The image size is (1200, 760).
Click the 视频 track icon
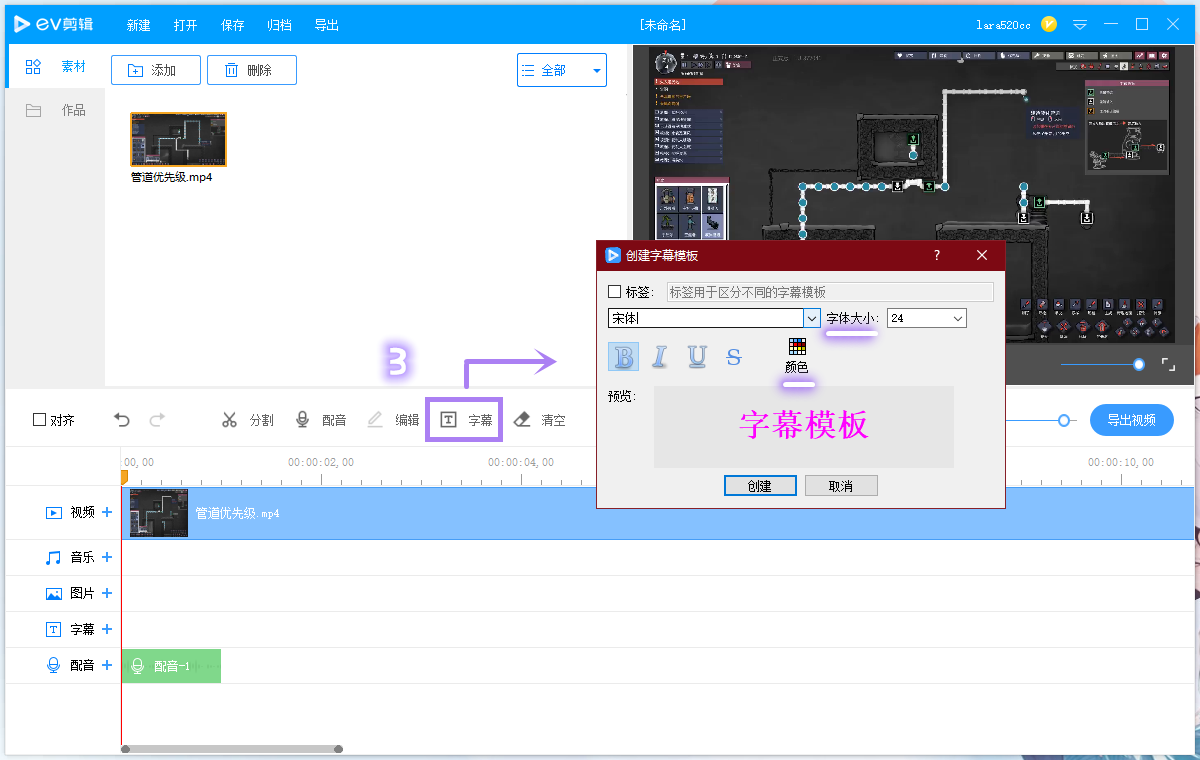[54, 513]
